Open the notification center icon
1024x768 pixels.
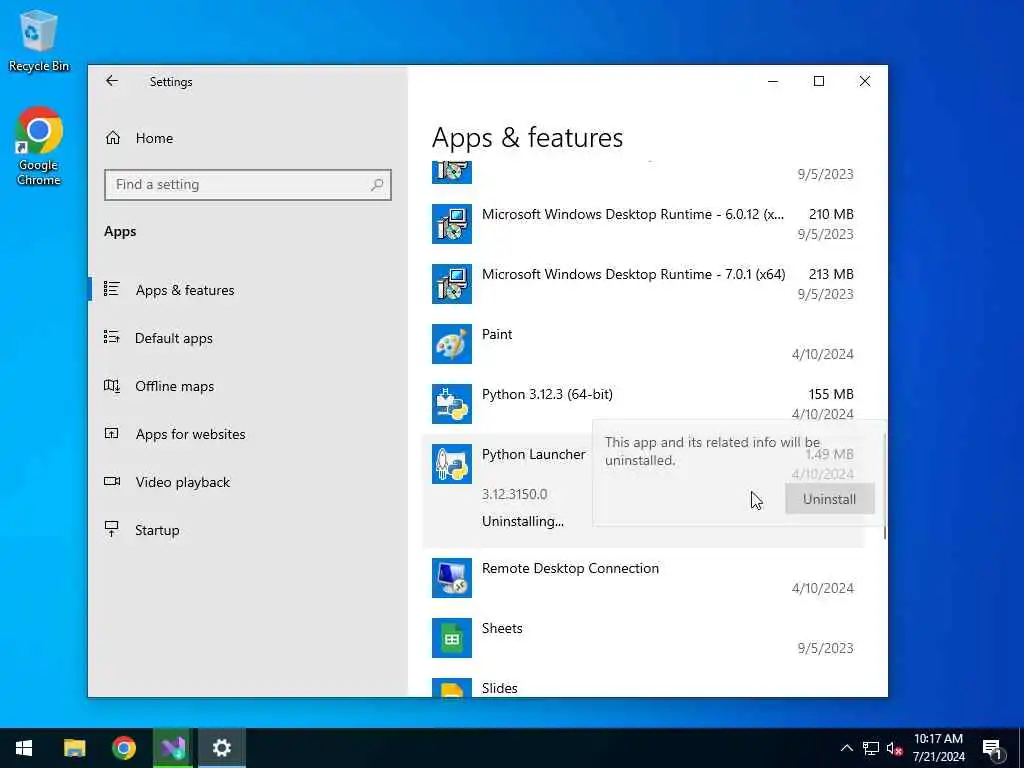click(992, 749)
